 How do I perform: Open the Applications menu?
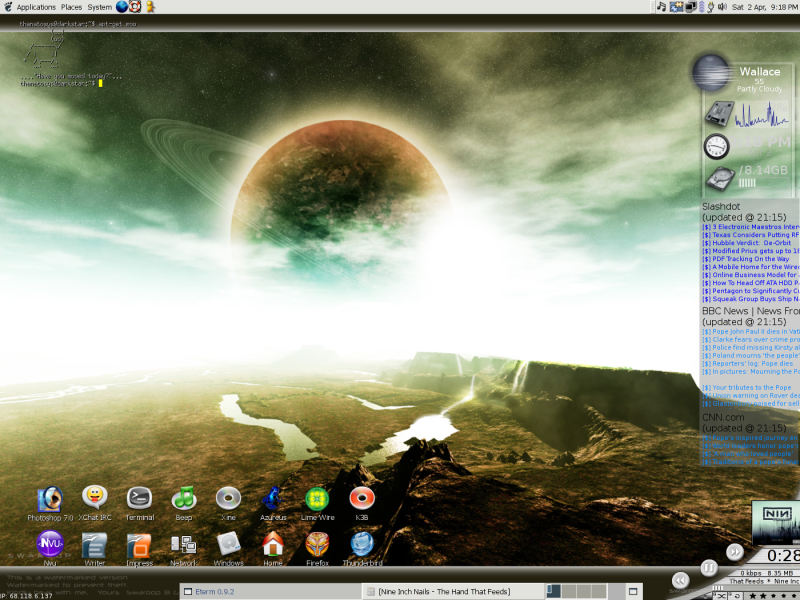point(36,7)
